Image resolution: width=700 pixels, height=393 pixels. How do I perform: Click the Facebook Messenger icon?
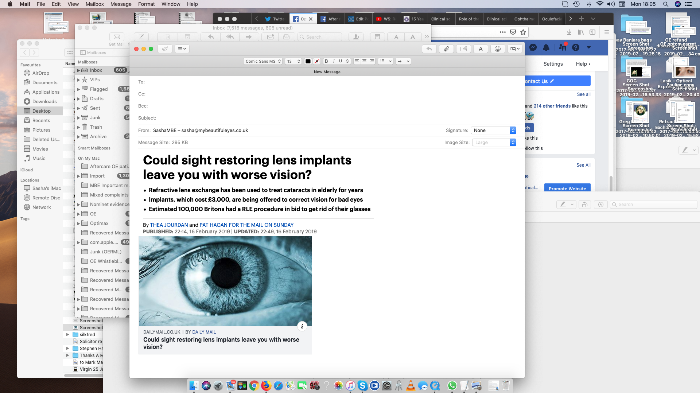pos(533,47)
